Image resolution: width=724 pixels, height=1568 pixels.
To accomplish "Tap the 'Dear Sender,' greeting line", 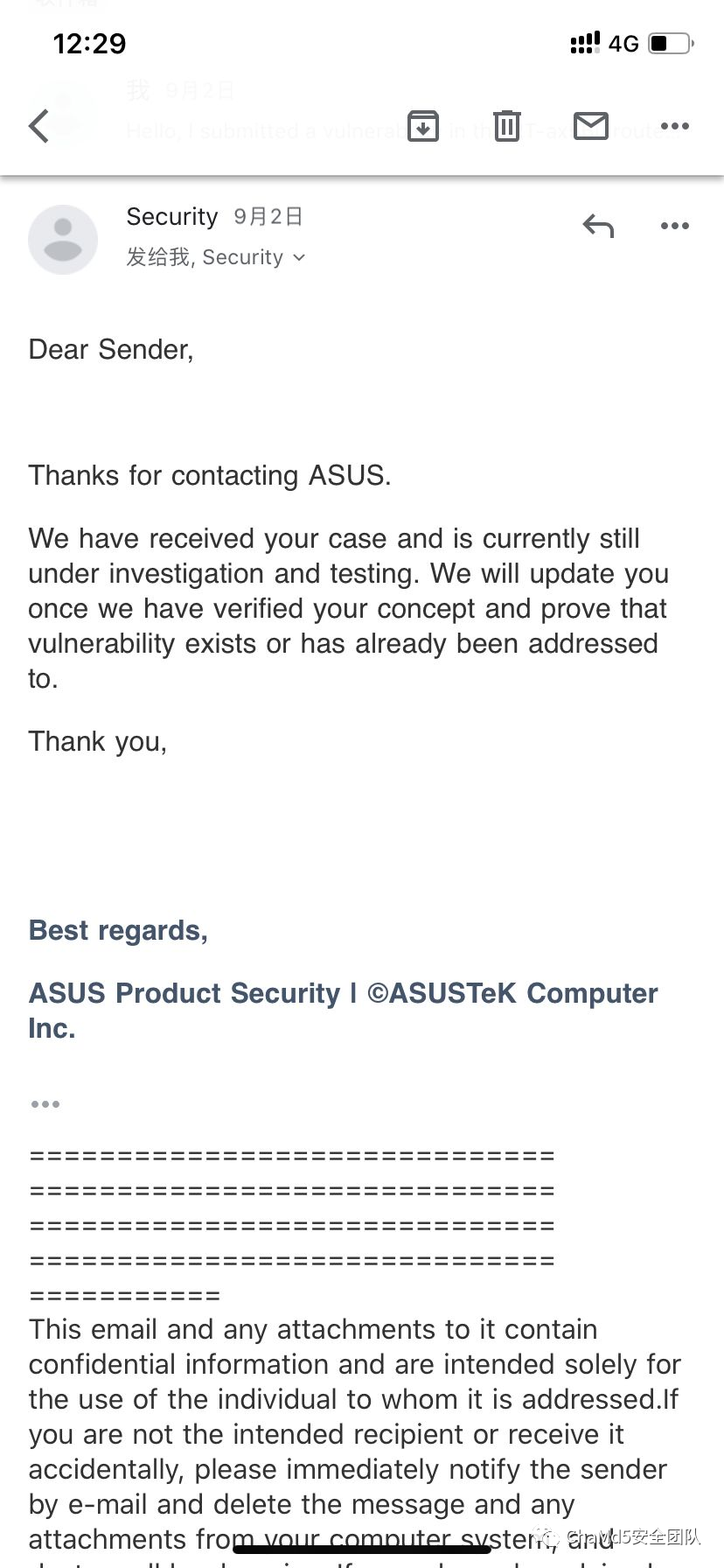I will tap(111, 349).
